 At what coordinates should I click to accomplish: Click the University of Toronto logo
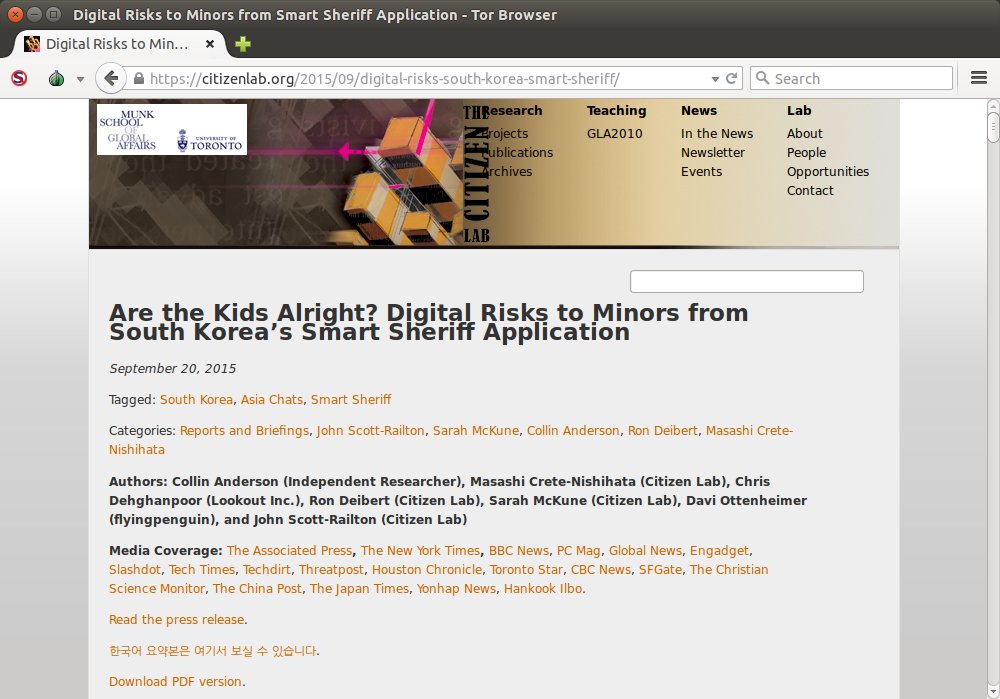210,140
